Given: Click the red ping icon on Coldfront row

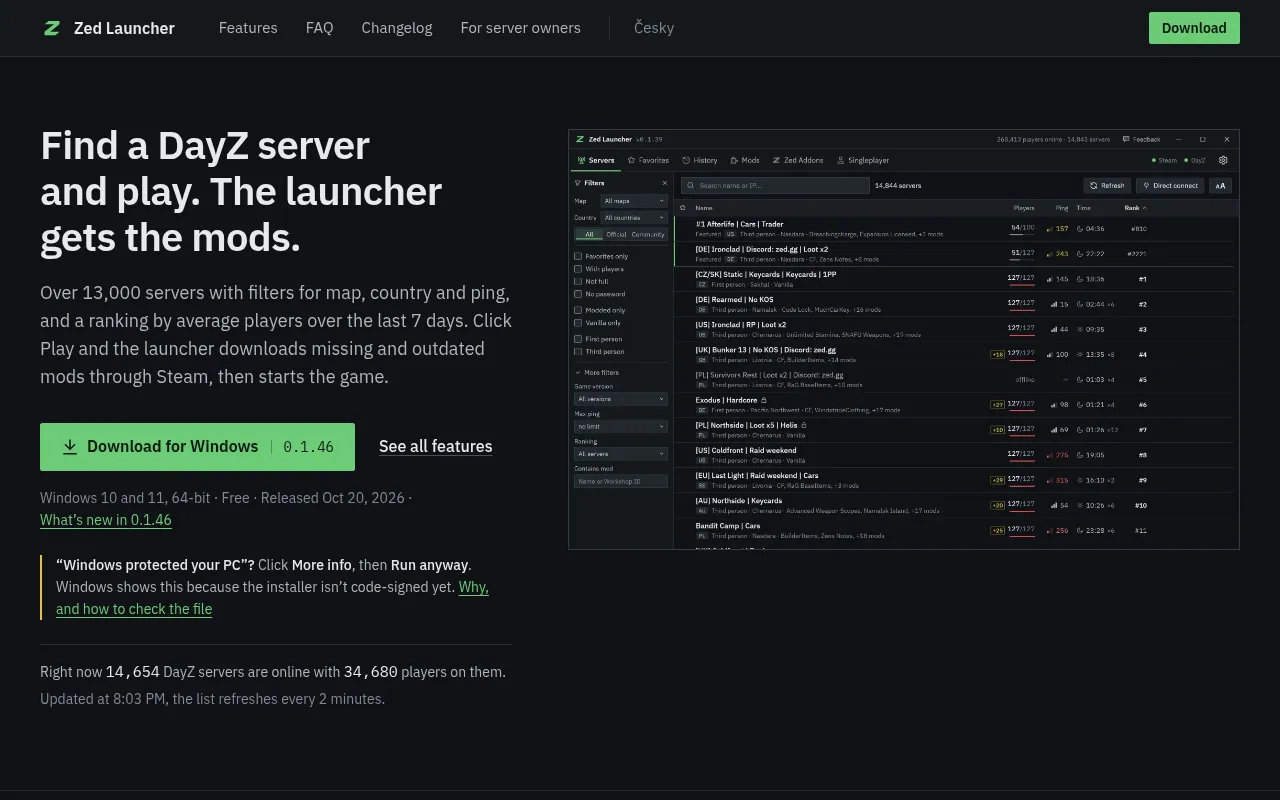Looking at the screenshot, I should pos(1049,455).
